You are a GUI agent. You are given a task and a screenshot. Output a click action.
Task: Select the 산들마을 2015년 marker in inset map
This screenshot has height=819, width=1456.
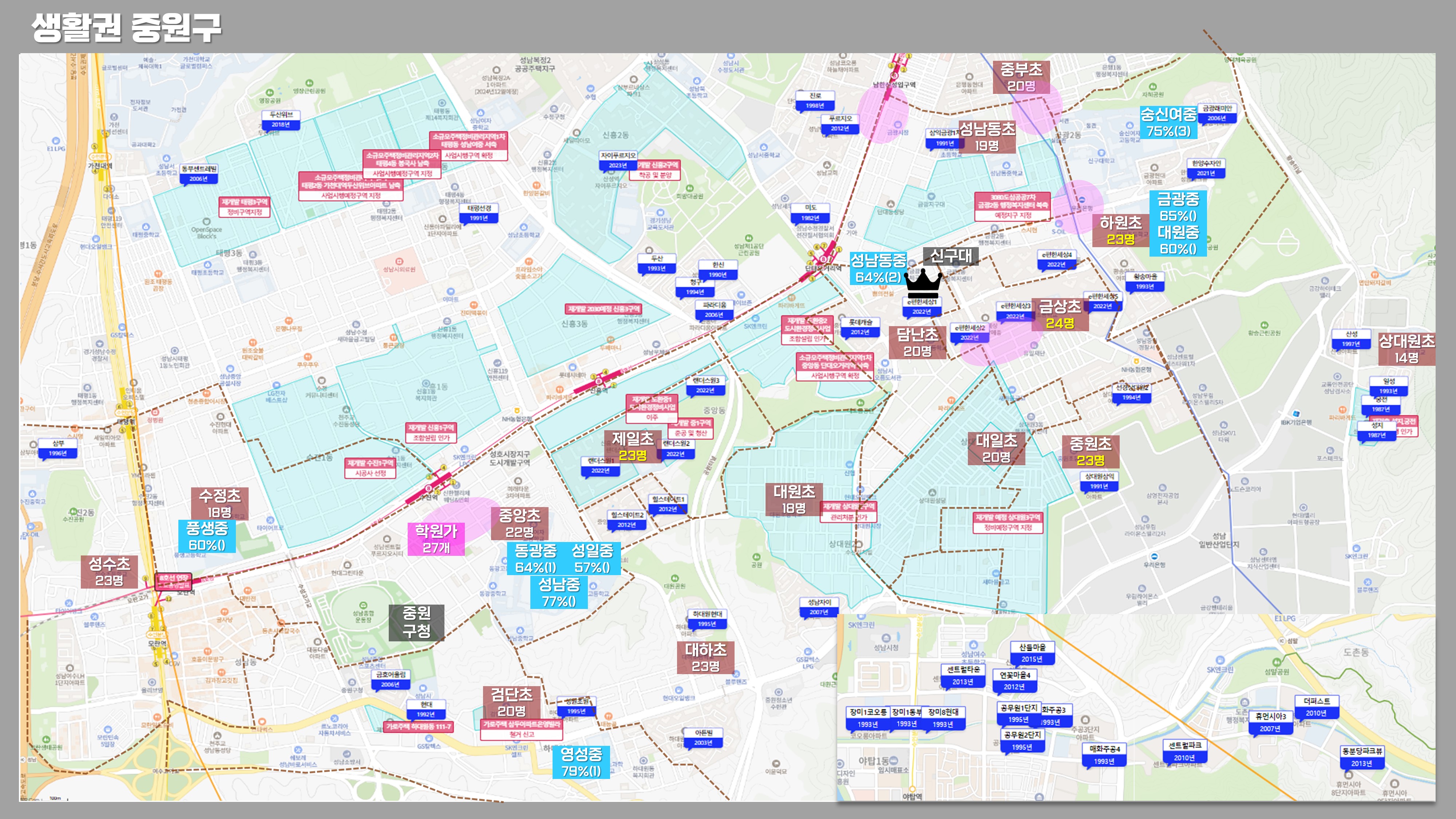pyautogui.click(x=1032, y=653)
